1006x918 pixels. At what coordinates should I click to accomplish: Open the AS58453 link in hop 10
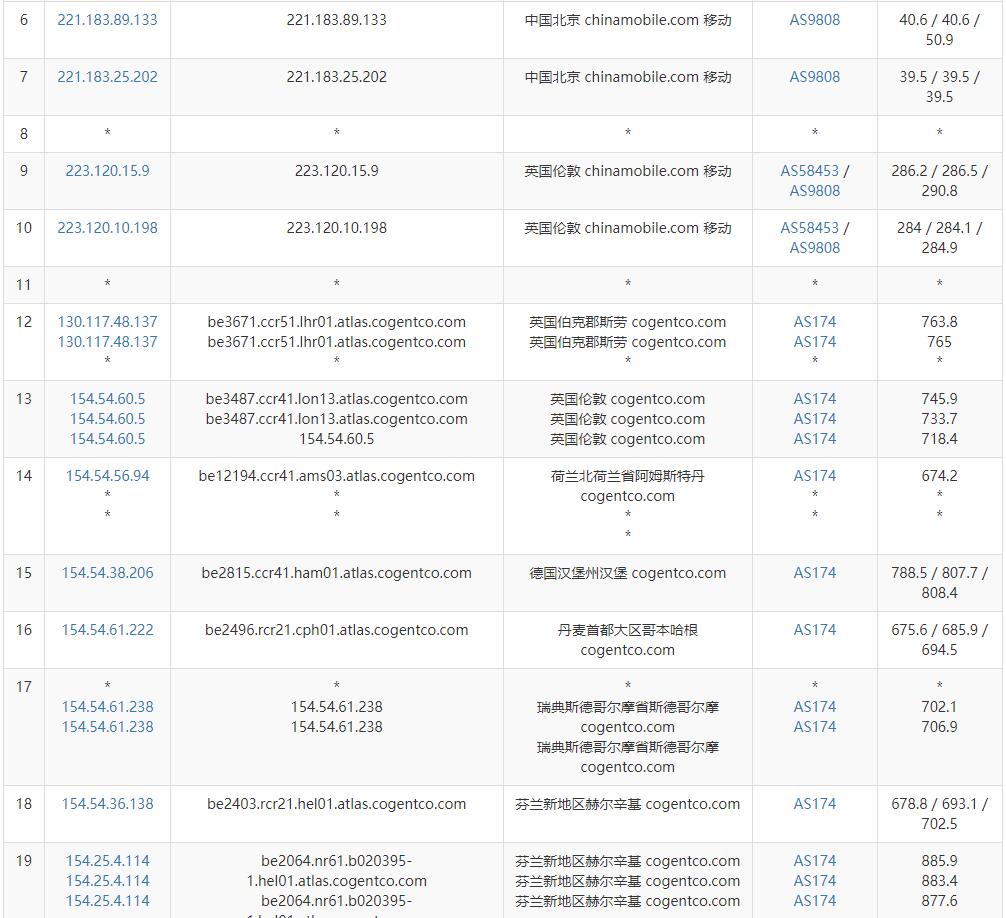tap(809, 228)
